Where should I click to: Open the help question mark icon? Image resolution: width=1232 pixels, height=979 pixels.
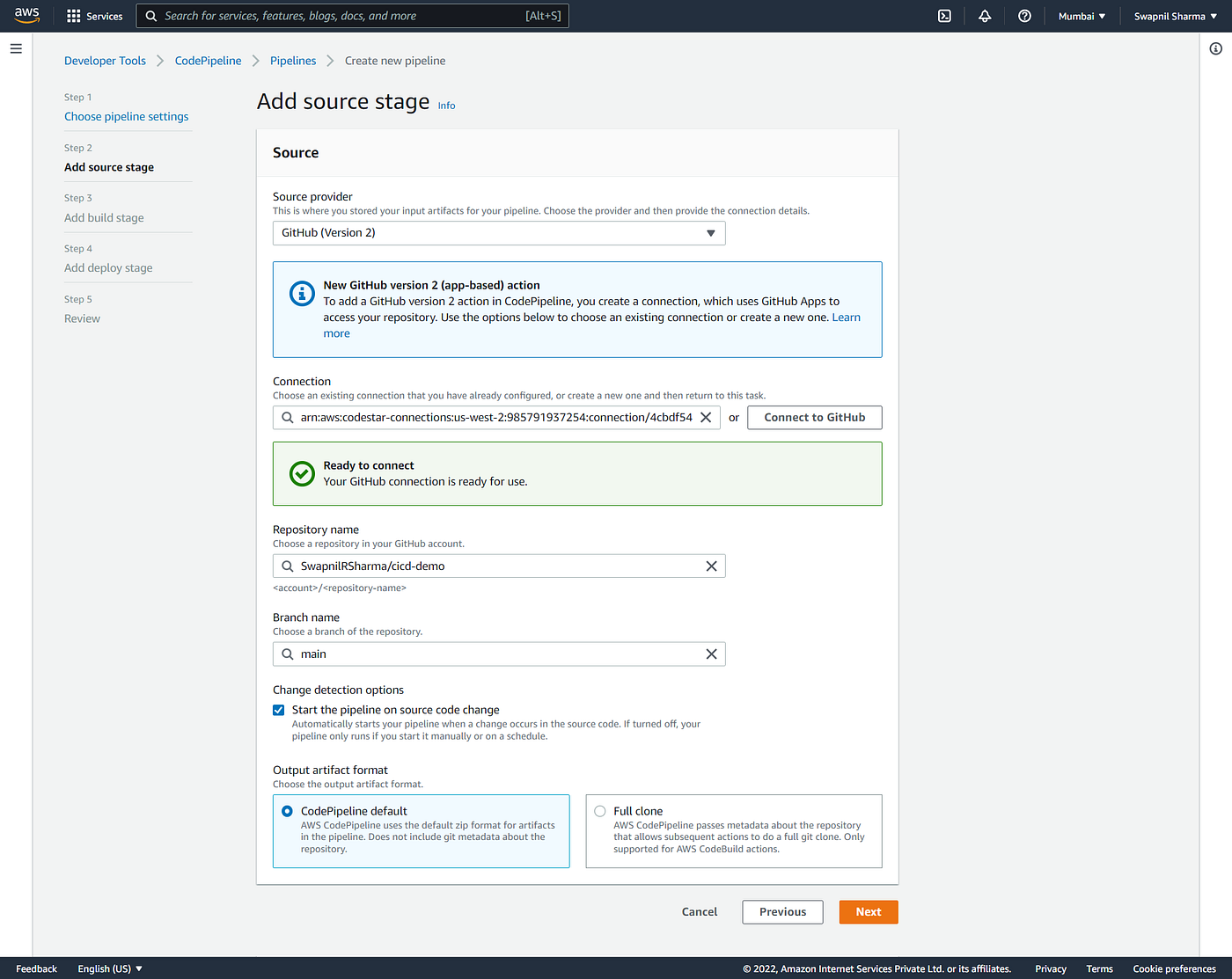[x=1024, y=16]
